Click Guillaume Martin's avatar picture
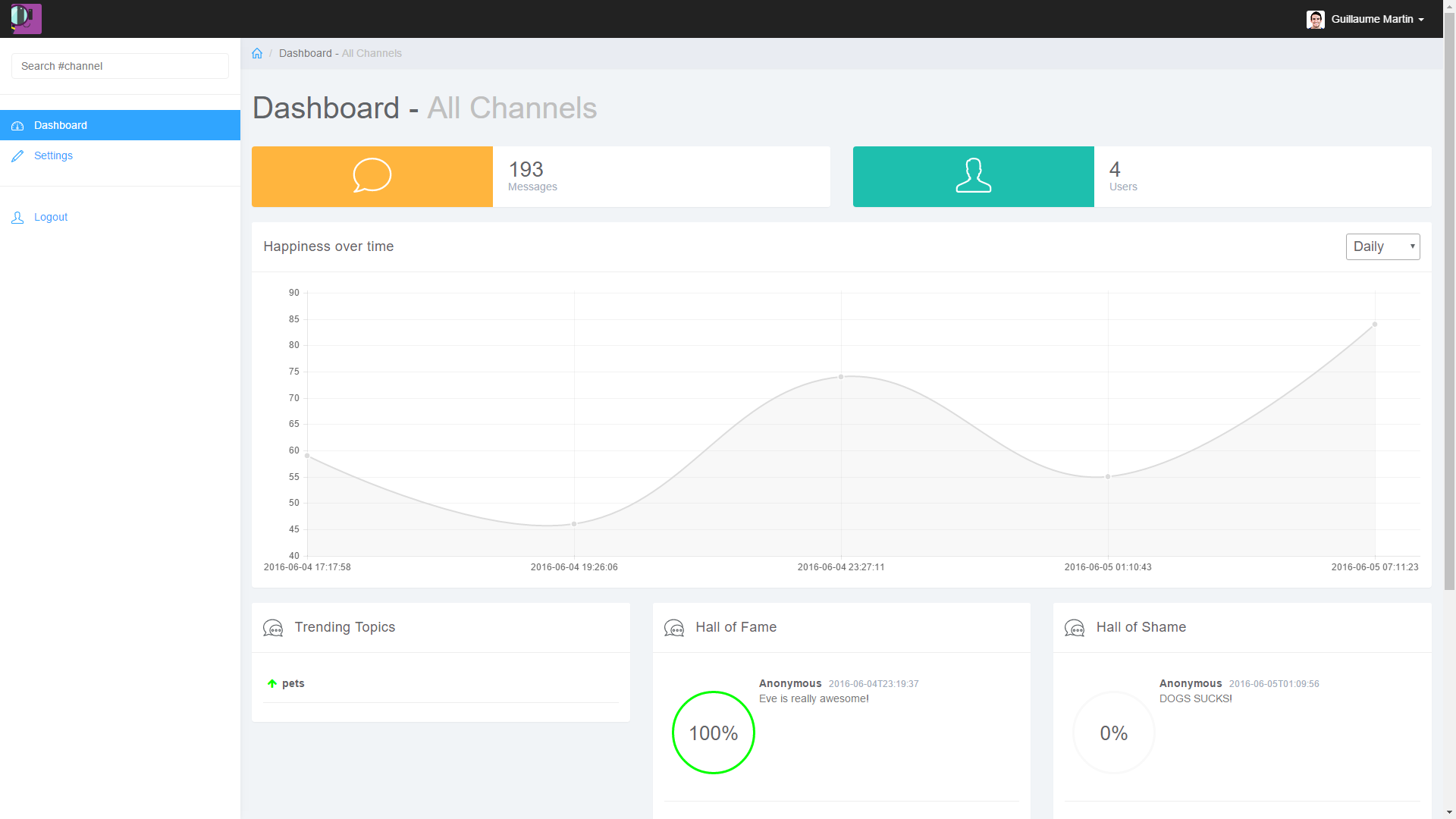This screenshot has height=819, width=1456. point(1315,19)
